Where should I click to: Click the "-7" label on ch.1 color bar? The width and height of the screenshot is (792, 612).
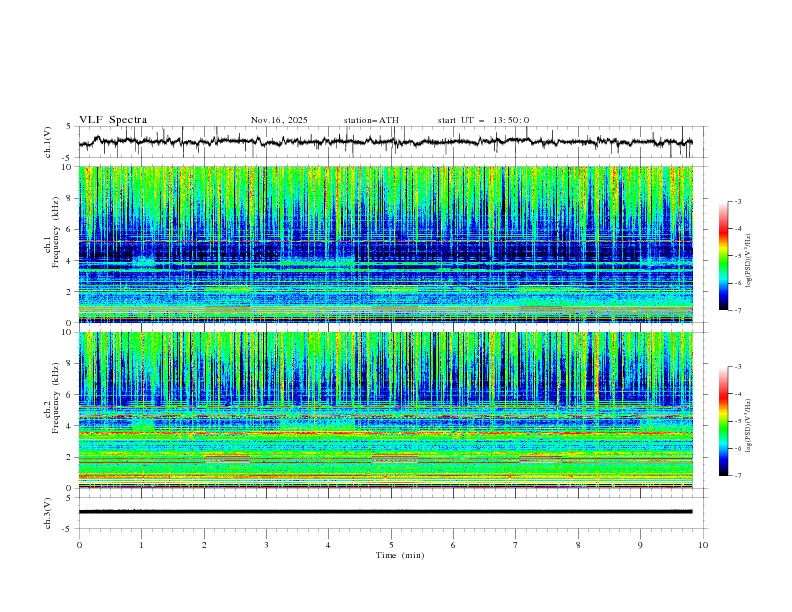[737, 310]
